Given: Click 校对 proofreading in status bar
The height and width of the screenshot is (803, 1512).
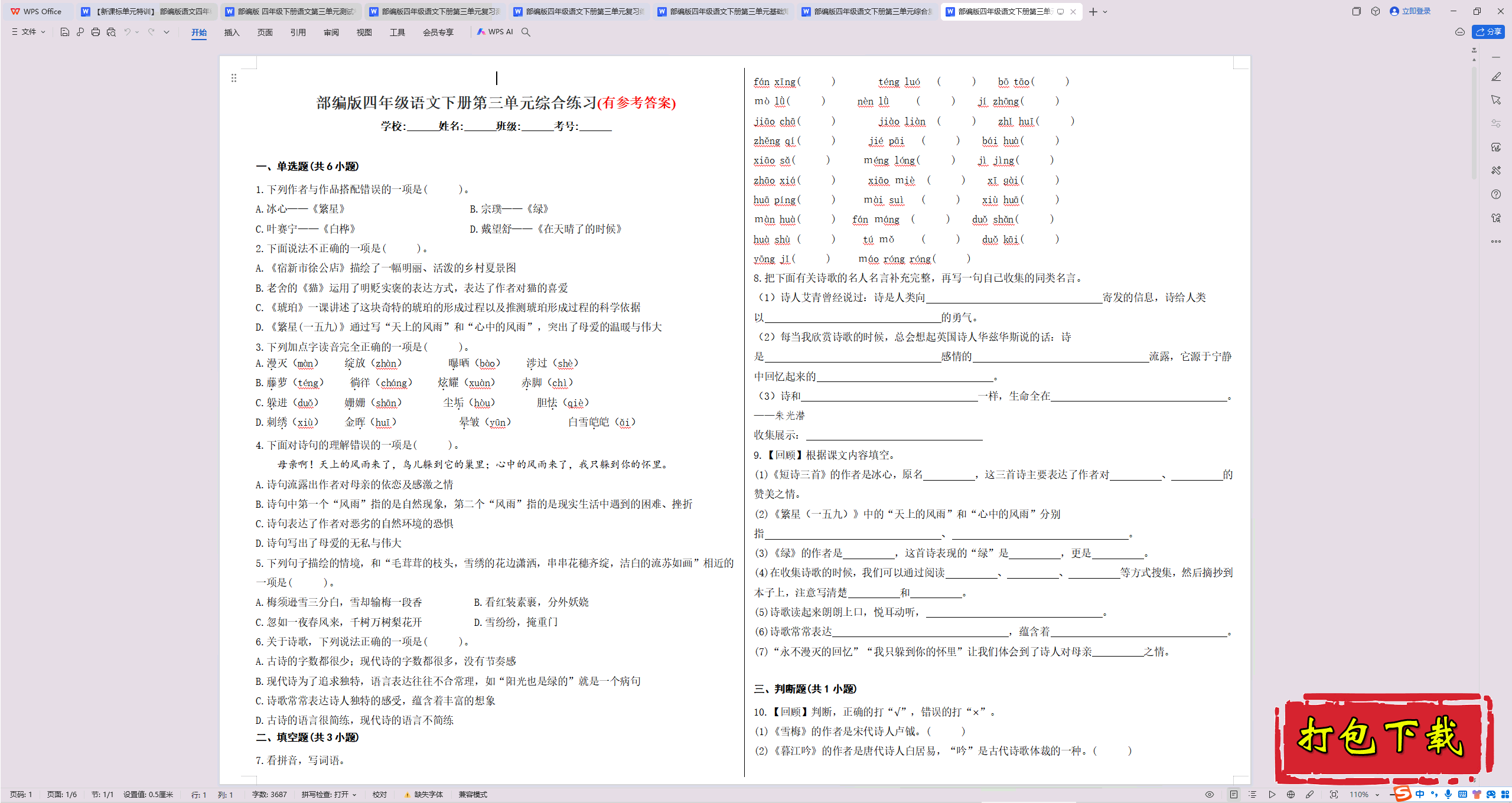Looking at the screenshot, I should 380,795.
